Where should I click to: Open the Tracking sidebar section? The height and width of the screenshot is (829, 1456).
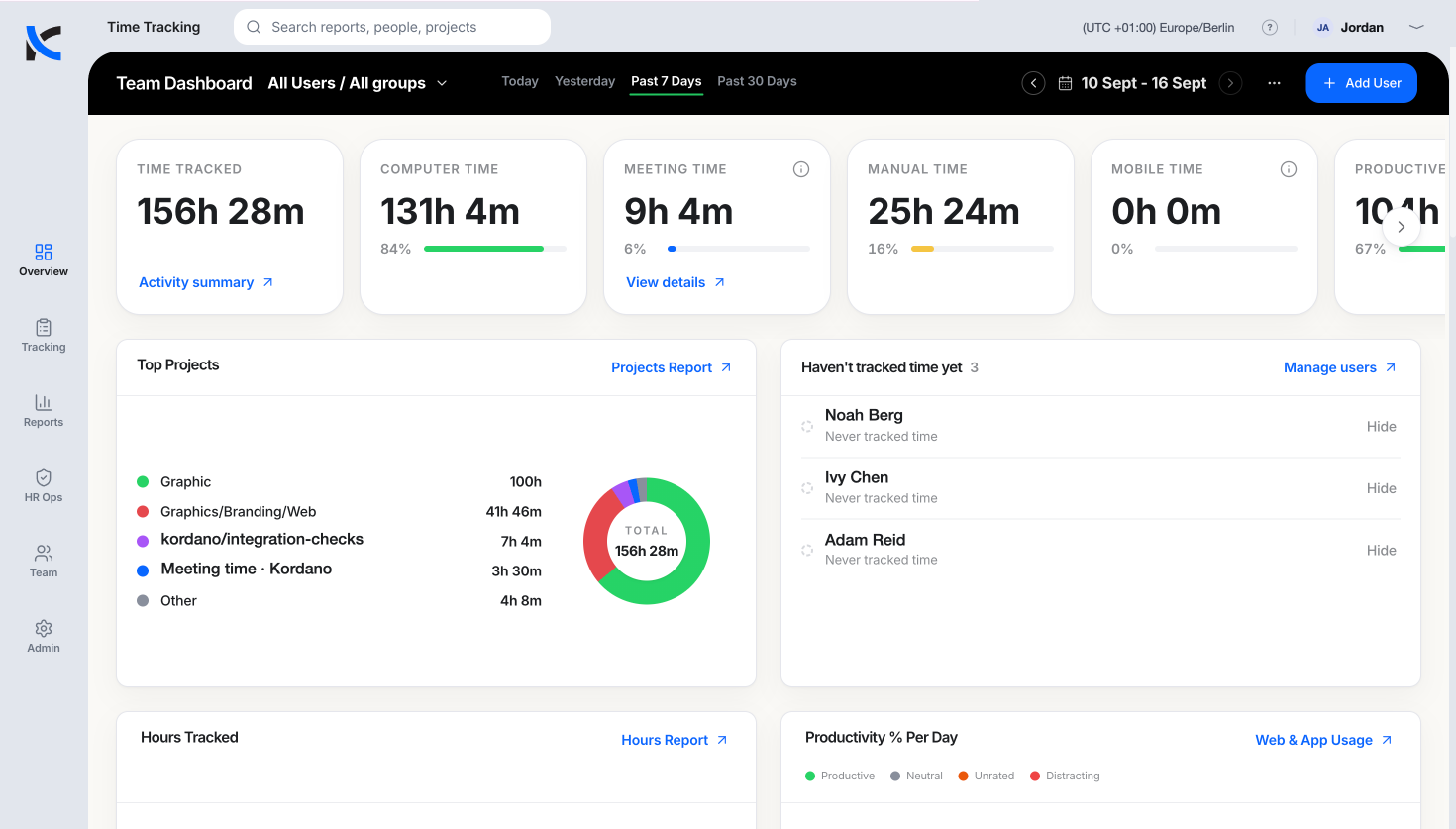click(44, 335)
